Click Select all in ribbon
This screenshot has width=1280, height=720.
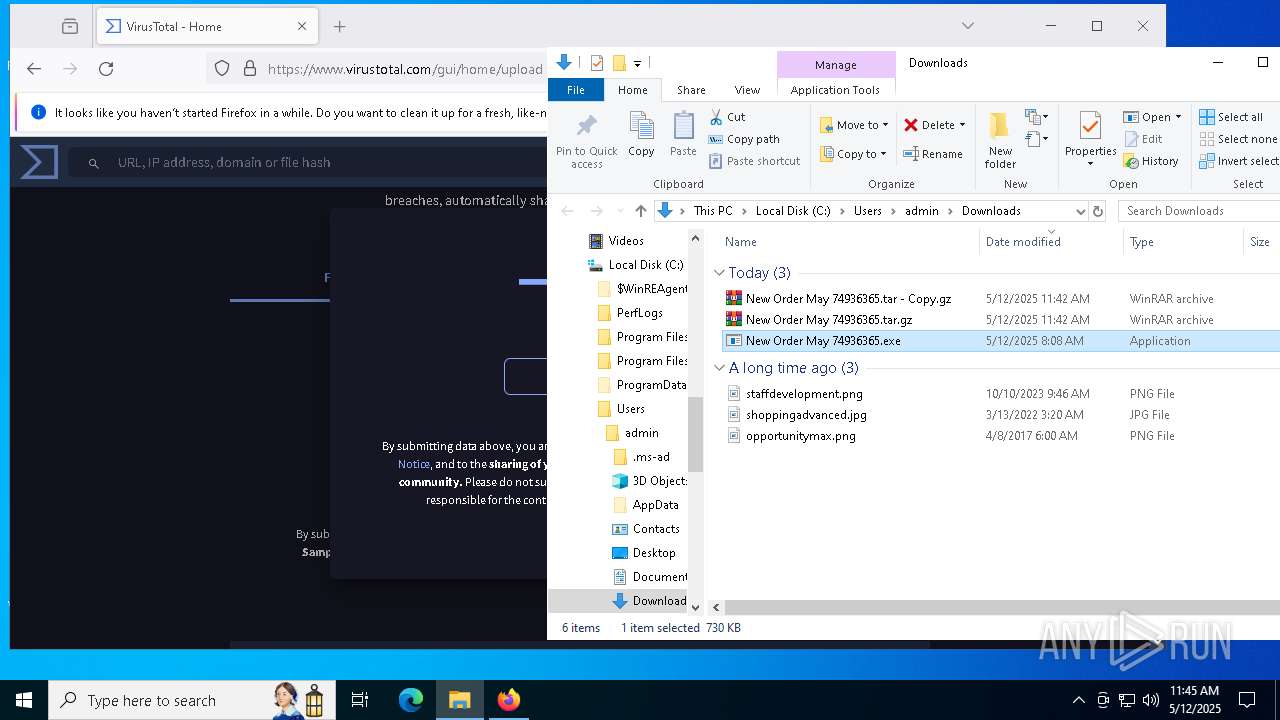[1231, 117]
